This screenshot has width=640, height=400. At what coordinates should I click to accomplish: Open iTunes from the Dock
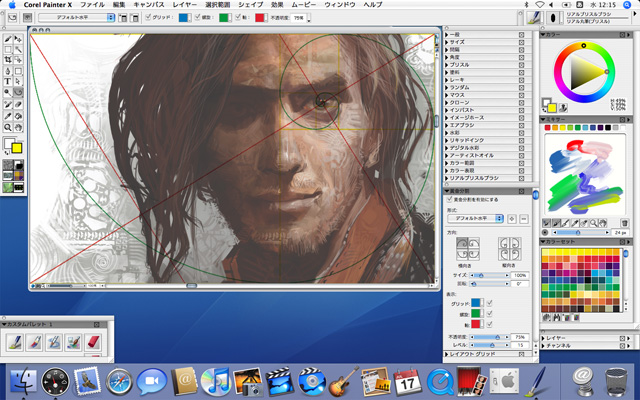click(x=216, y=382)
